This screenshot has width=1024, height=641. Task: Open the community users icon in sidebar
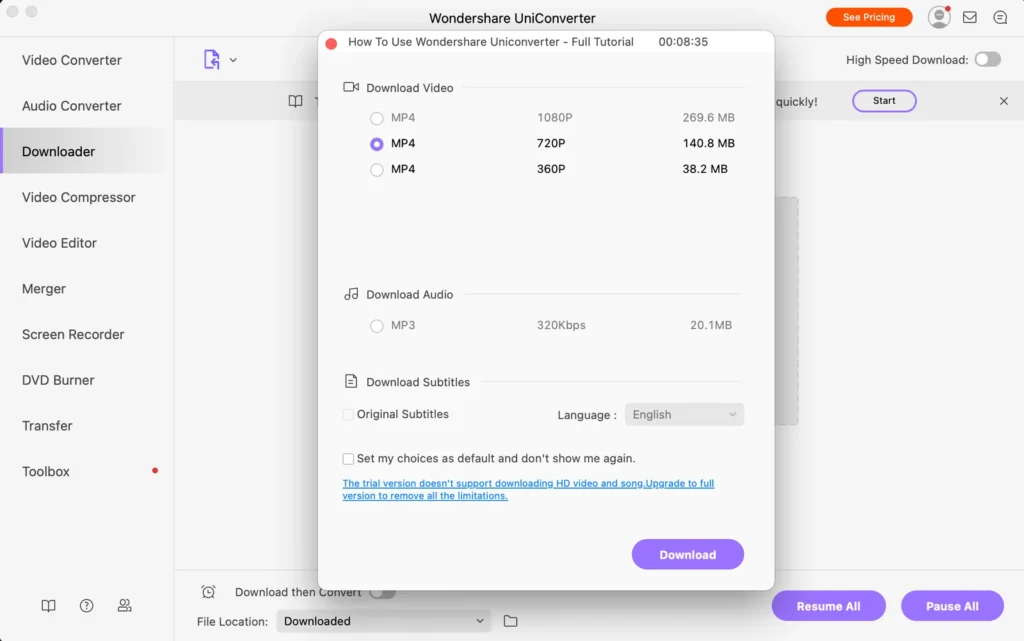coord(124,606)
